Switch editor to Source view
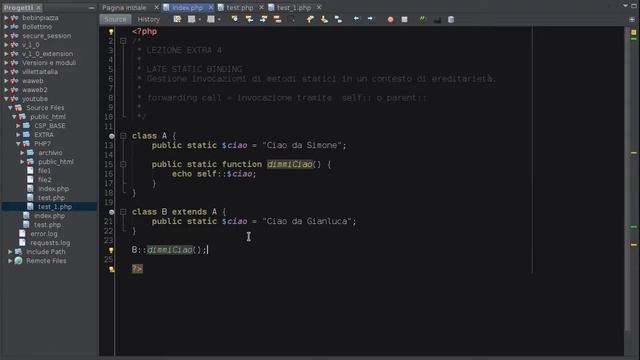Viewport: 640px width, 360px height. 115,19
